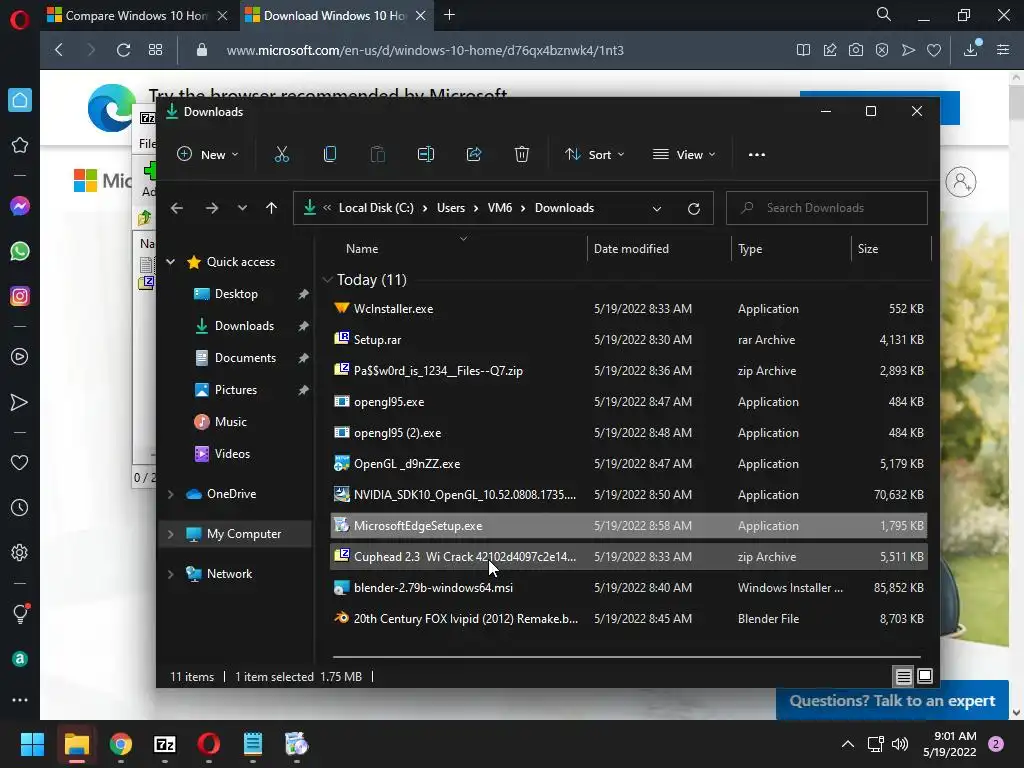Screen dimensions: 1024x768
Task: Click the Search Downloads field
Action: point(827,208)
